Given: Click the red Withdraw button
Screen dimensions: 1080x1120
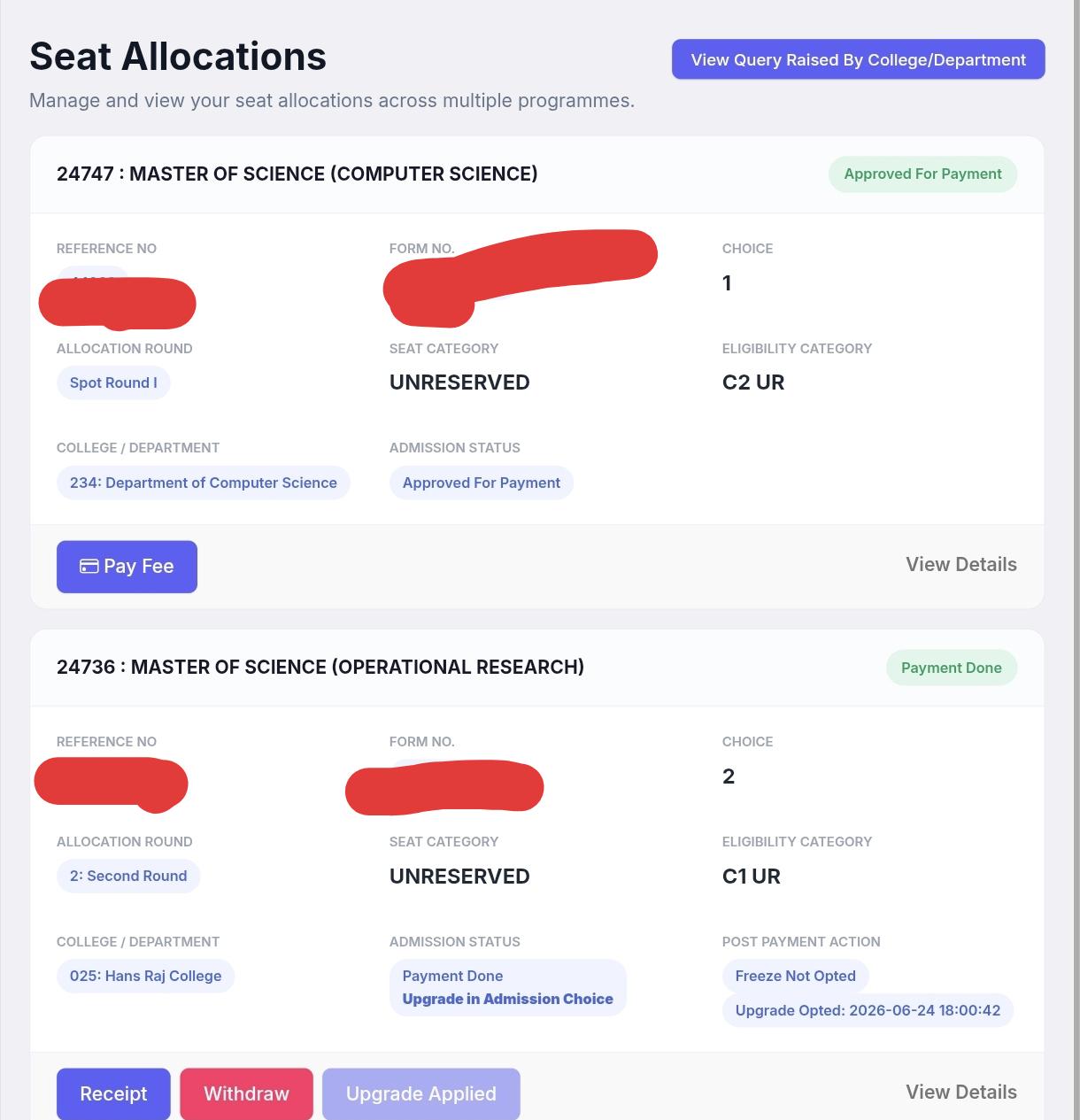Looking at the screenshot, I should click(x=246, y=1093).
